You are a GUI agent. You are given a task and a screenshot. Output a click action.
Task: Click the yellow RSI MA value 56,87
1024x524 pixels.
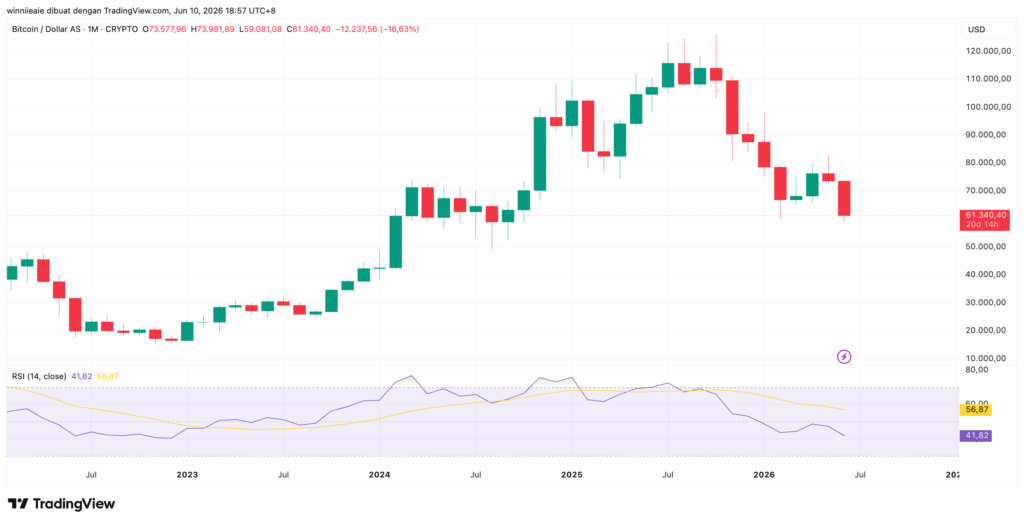coord(108,376)
